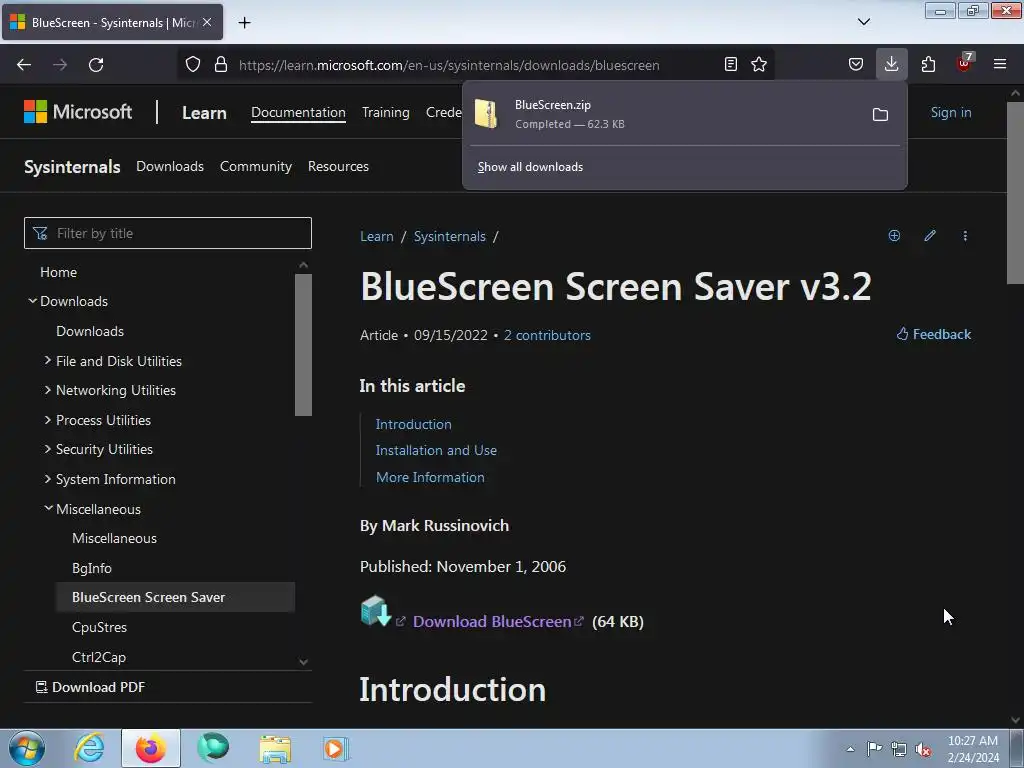The image size is (1024, 768).
Task: Open the Extensions puzzle icon
Action: [928, 64]
